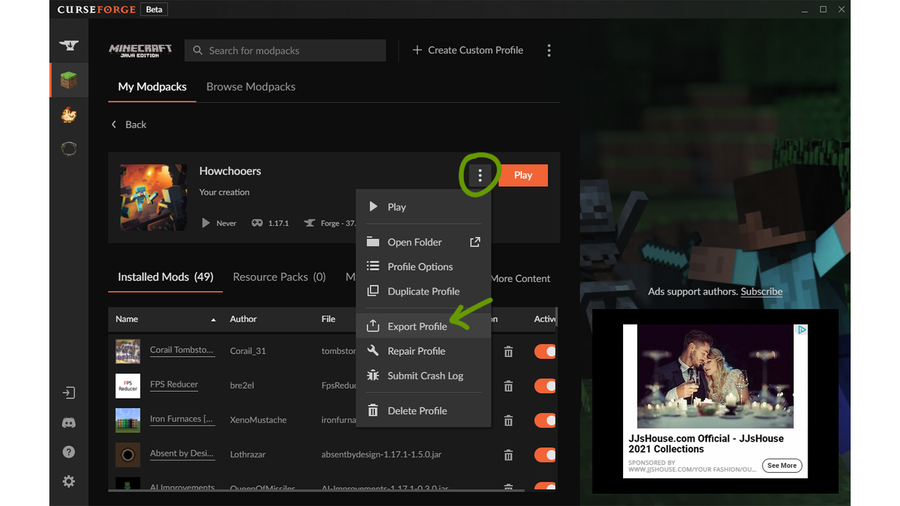Click the search magnifier icon
Viewport: 900px width, 506px height.
[197, 50]
